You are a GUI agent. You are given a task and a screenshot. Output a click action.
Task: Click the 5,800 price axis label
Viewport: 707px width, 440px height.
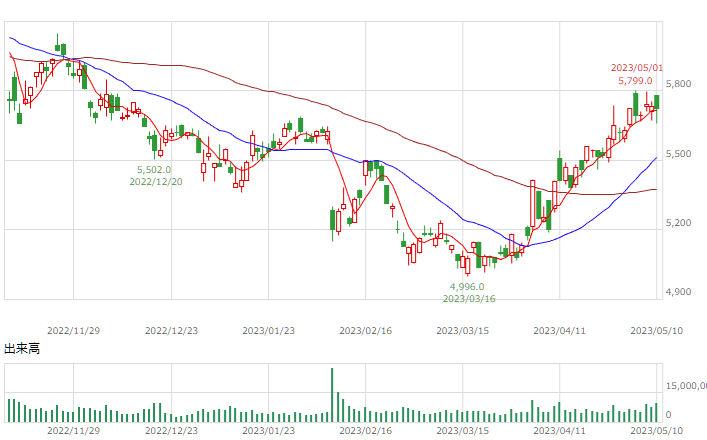click(x=679, y=84)
